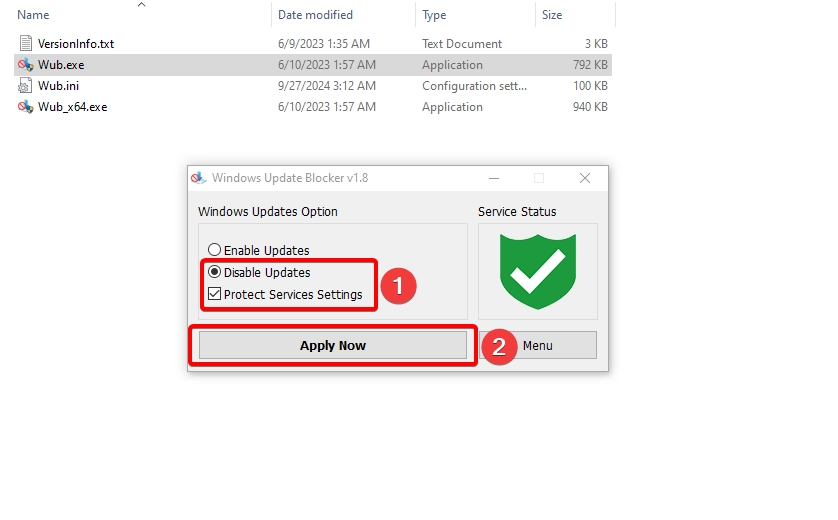Minimize the Windows Update Blocker window
Image resolution: width=838 pixels, height=520 pixels.
[x=494, y=178]
